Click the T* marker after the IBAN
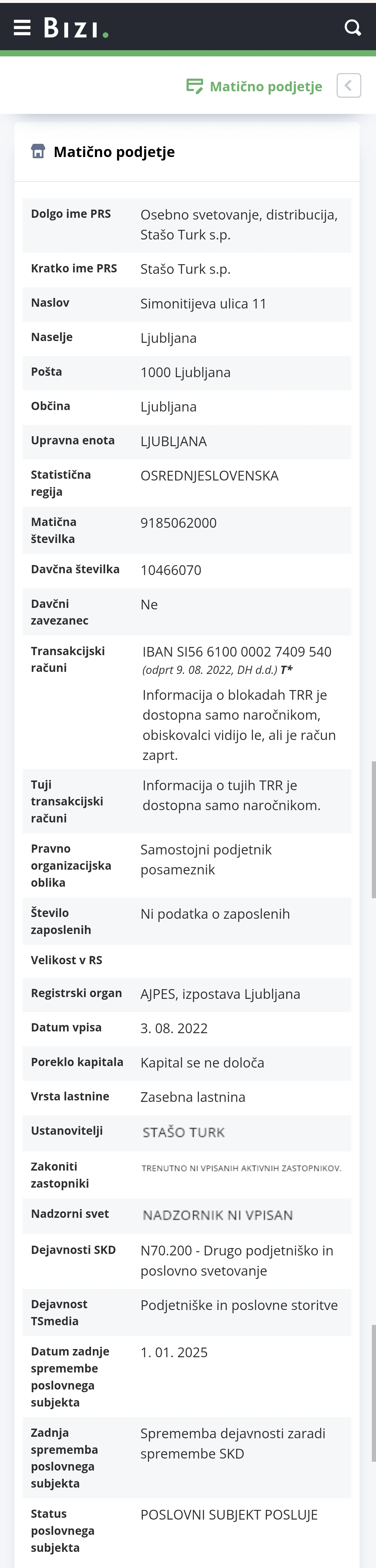Viewport: 376px width, 1568px height. [286, 670]
